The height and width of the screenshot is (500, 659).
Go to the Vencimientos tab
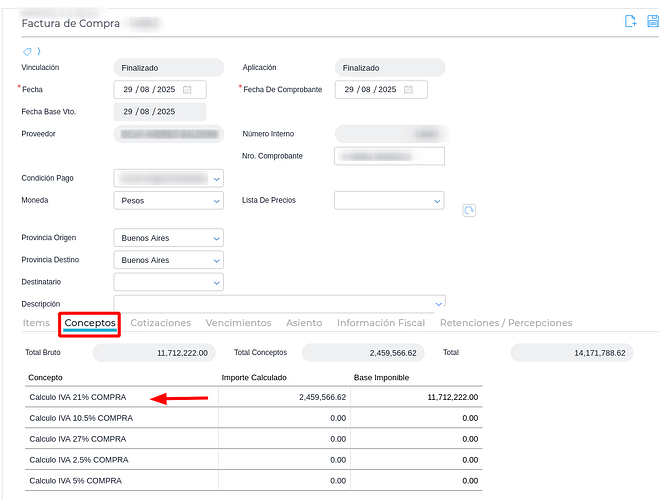pyautogui.click(x=238, y=323)
